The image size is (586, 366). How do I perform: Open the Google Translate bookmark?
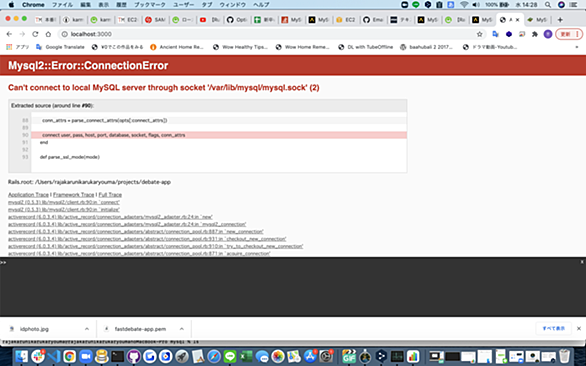coord(60,47)
